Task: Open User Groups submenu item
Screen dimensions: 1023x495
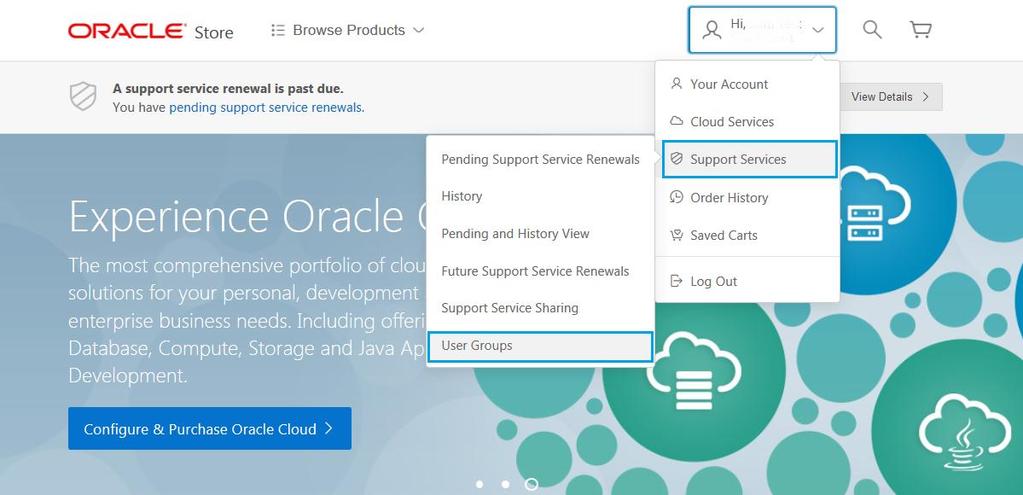Action: click(540, 346)
